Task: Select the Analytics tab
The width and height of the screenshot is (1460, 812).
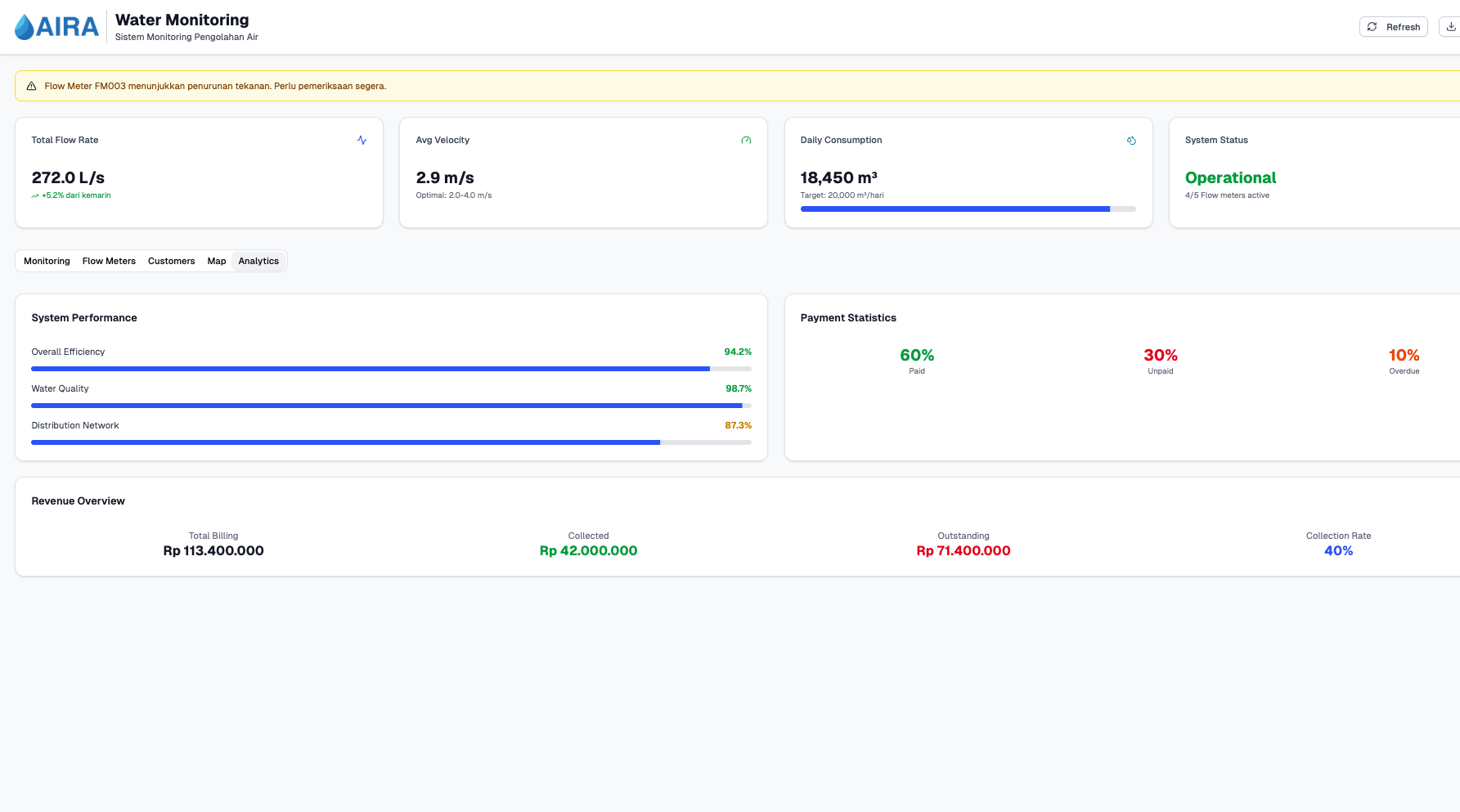Action: (x=258, y=261)
